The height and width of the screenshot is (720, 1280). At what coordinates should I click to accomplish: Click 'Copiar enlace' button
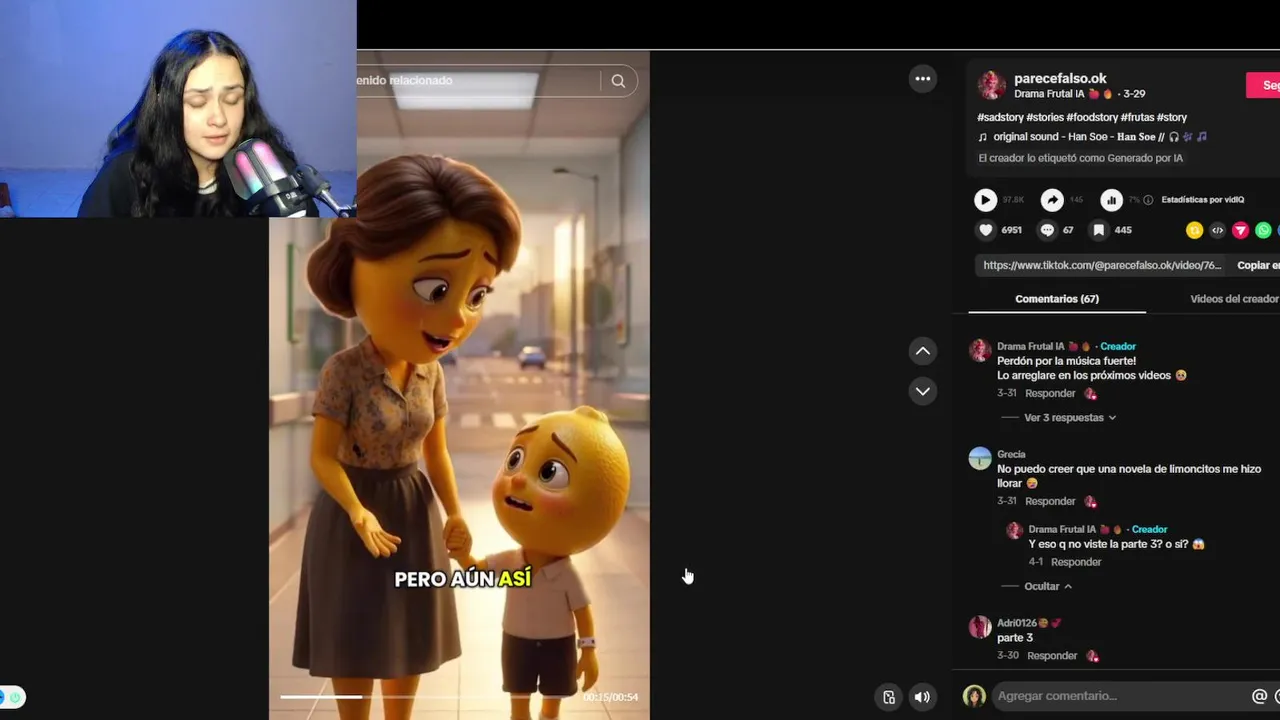click(1258, 265)
